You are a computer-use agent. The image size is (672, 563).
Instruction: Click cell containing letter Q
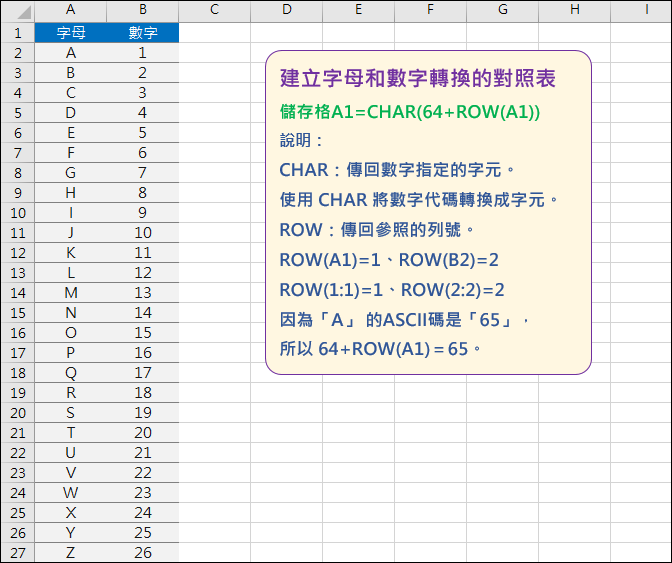[x=71, y=373]
